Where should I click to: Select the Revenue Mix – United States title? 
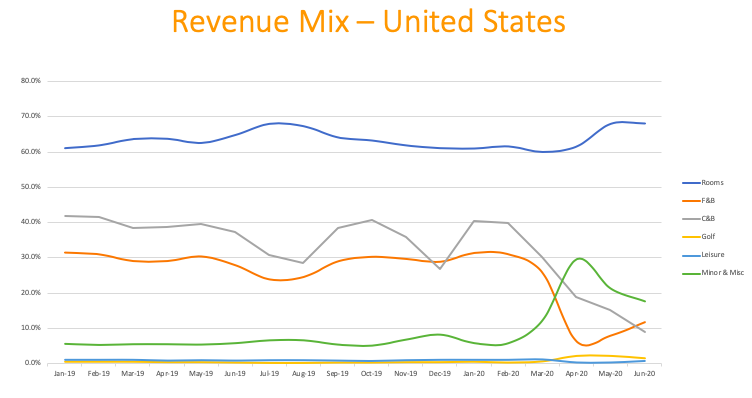coord(368,22)
